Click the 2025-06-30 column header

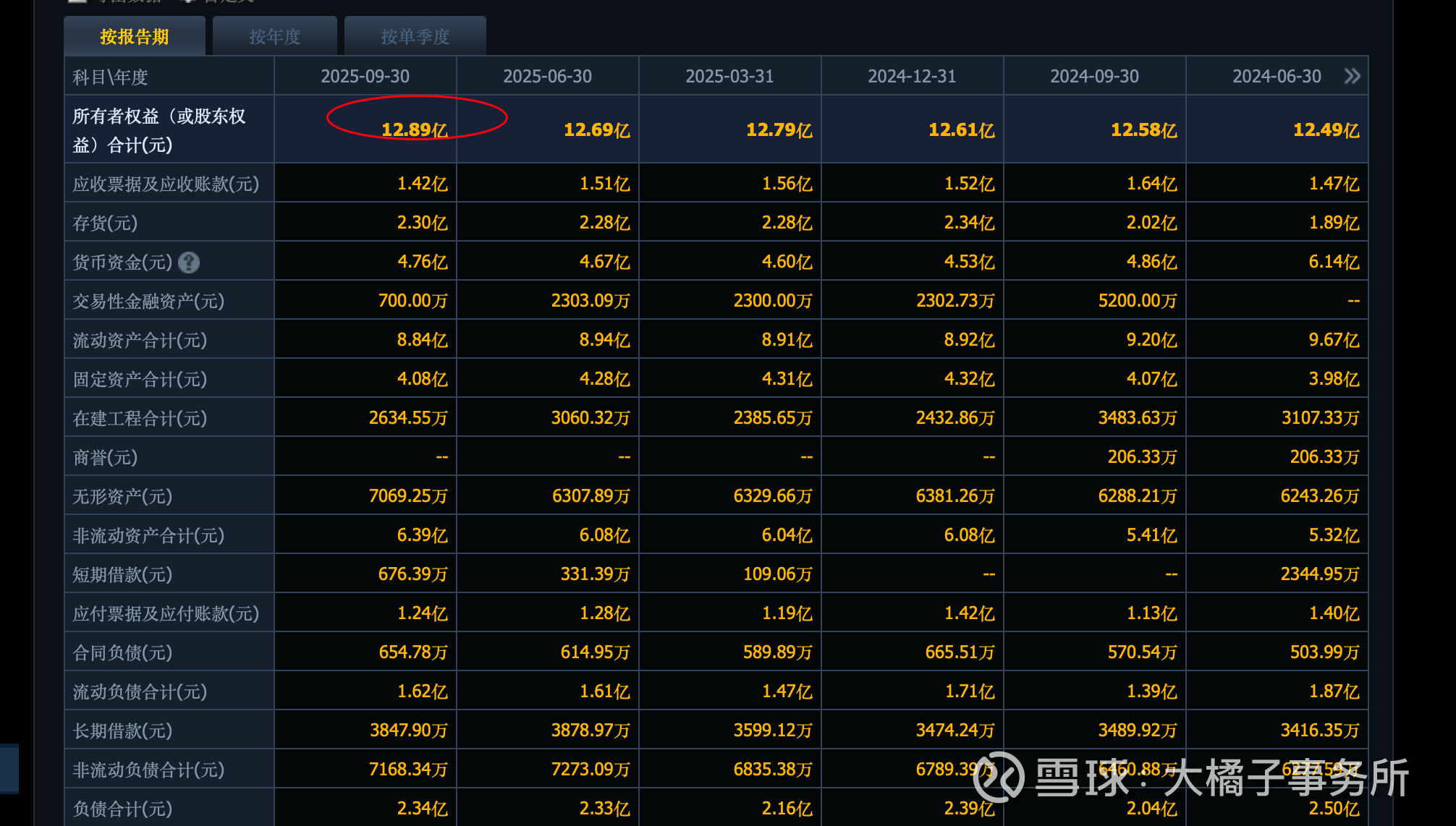click(x=547, y=76)
